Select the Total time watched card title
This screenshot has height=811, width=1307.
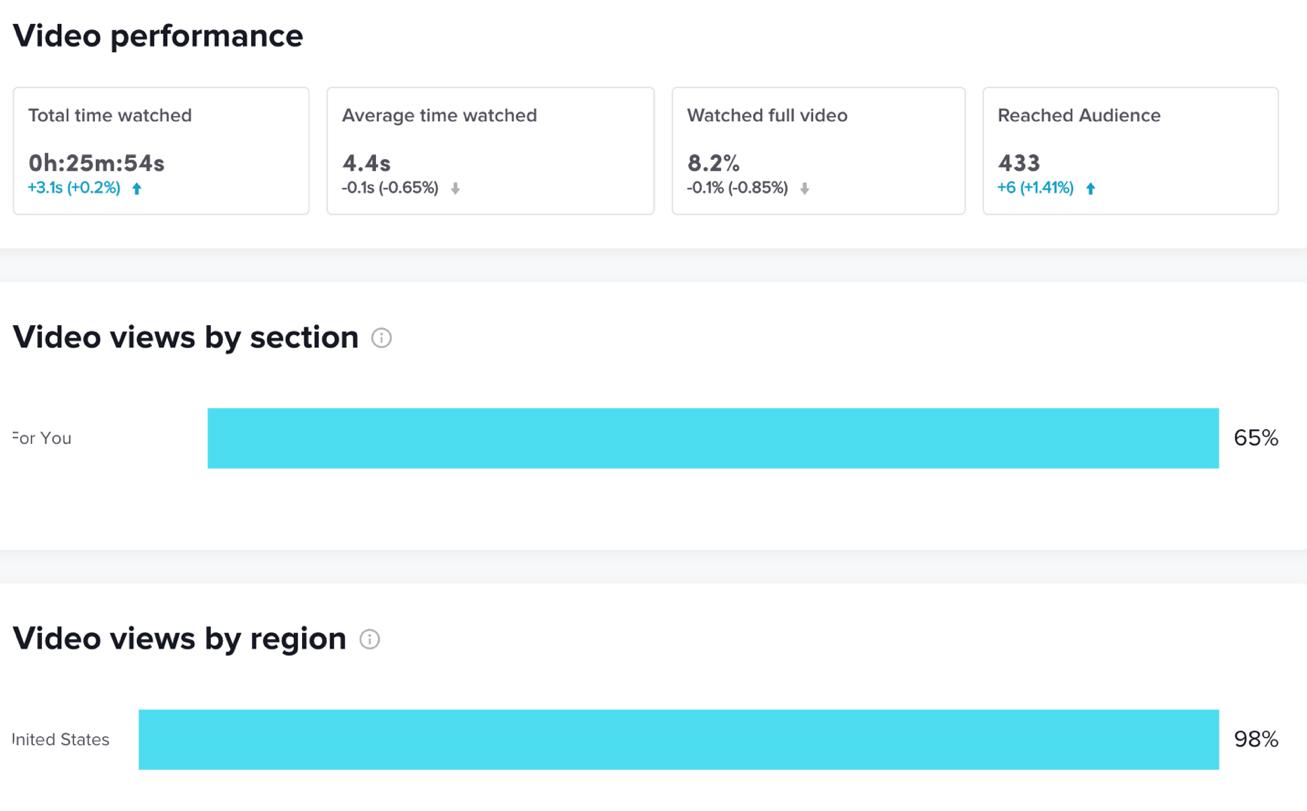pyautogui.click(x=110, y=116)
